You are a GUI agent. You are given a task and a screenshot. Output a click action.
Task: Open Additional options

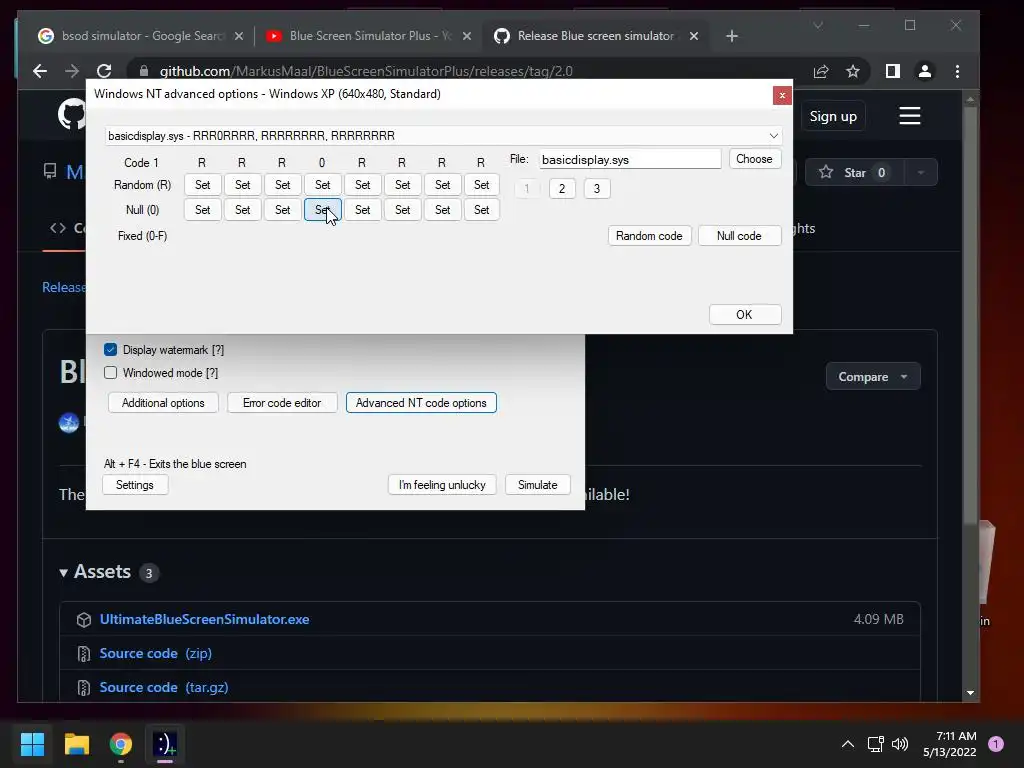tap(163, 403)
